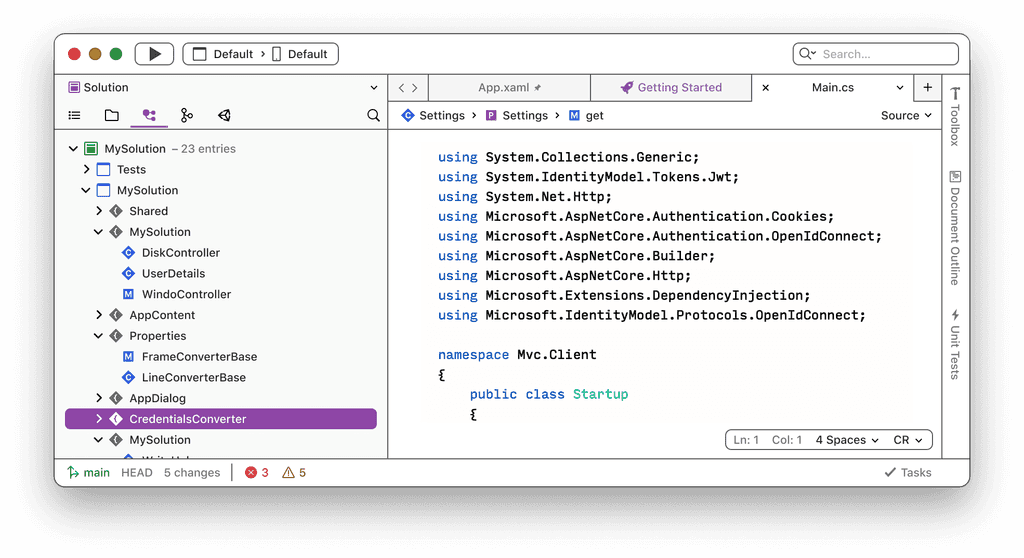Open the Document Outline side panel

(x=955, y=228)
